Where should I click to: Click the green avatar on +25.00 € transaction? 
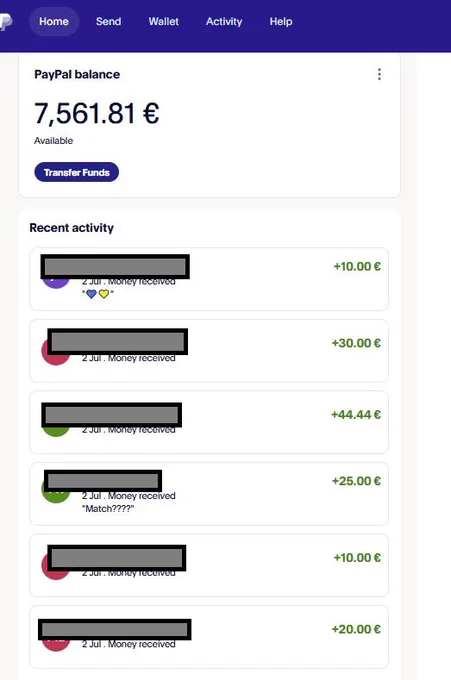point(56,490)
